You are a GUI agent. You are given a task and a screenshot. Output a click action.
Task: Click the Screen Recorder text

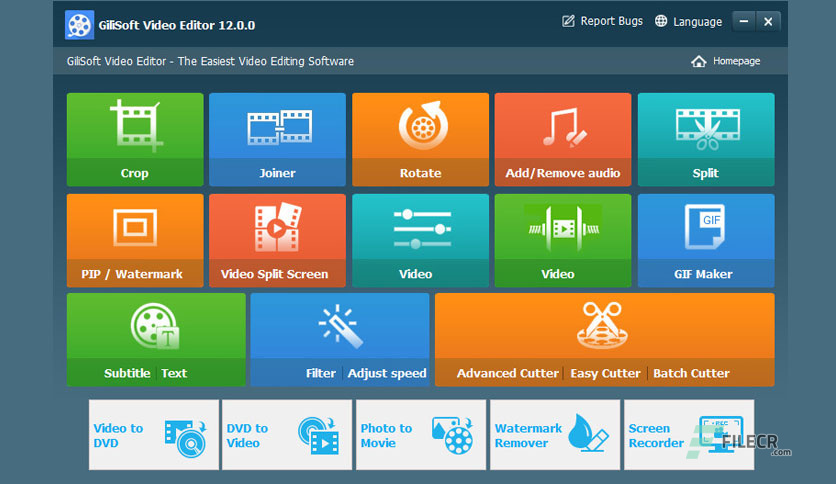point(656,435)
